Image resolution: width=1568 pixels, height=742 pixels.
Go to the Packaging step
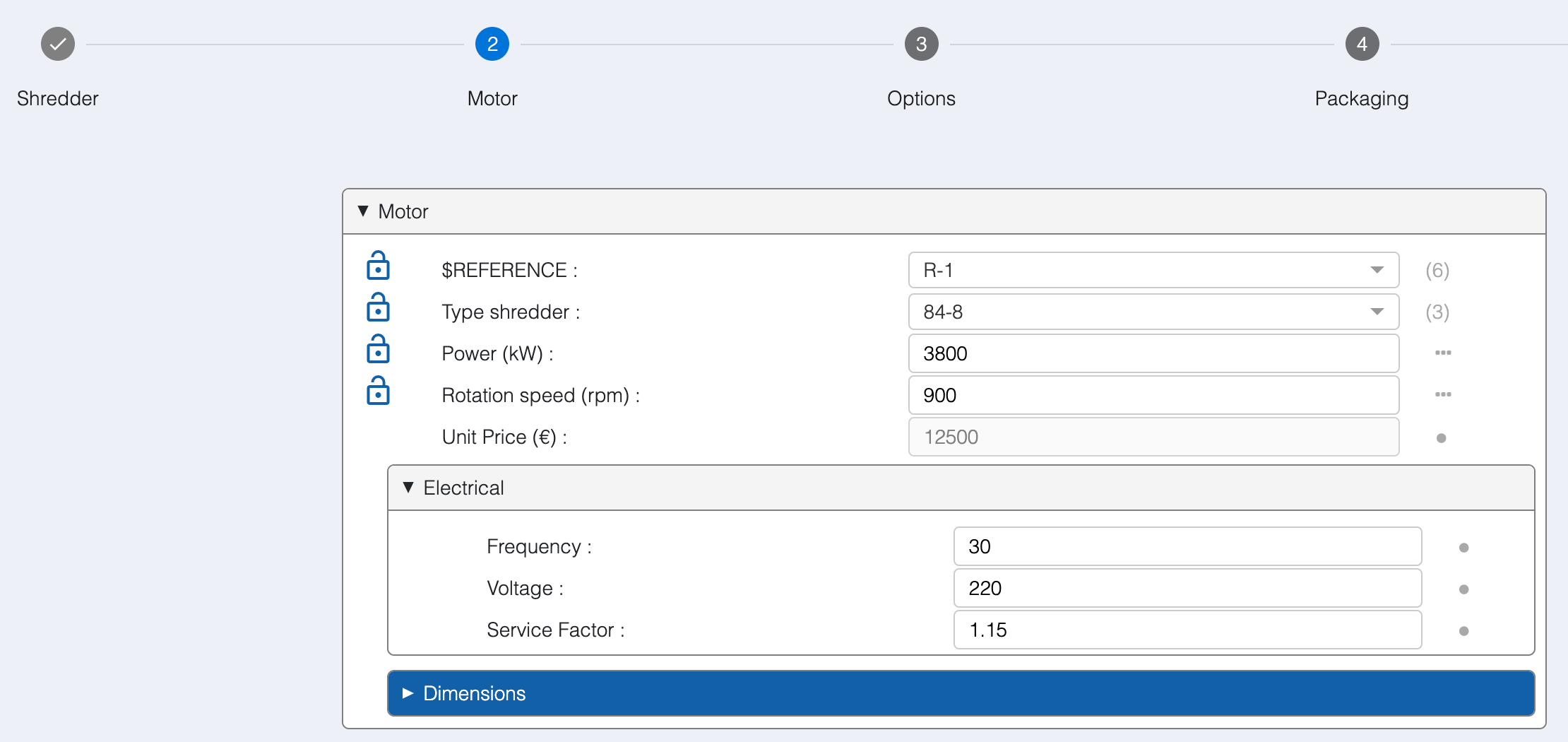1362,43
